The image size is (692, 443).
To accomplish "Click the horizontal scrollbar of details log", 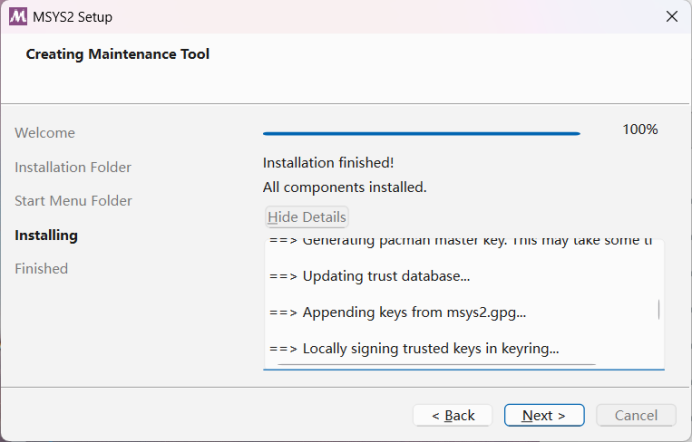I will pos(437,364).
